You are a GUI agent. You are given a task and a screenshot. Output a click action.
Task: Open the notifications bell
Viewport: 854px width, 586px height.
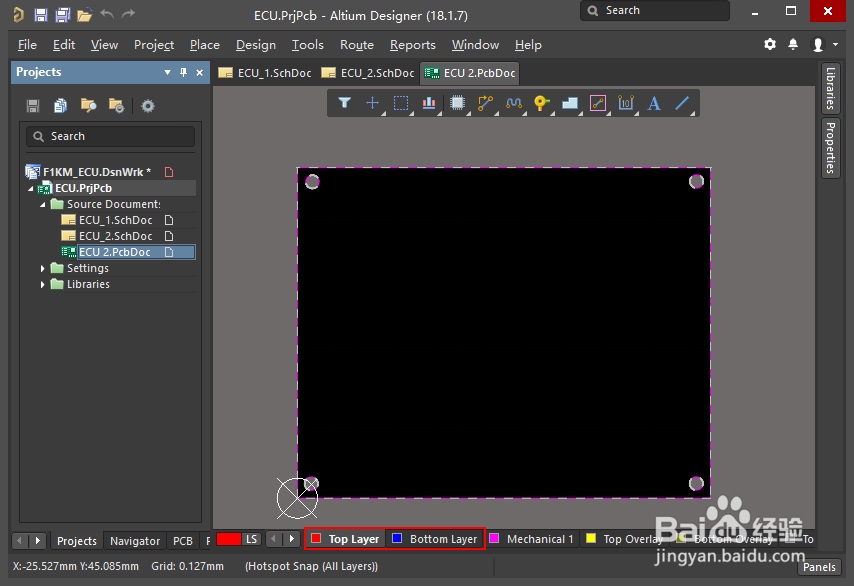click(x=793, y=44)
